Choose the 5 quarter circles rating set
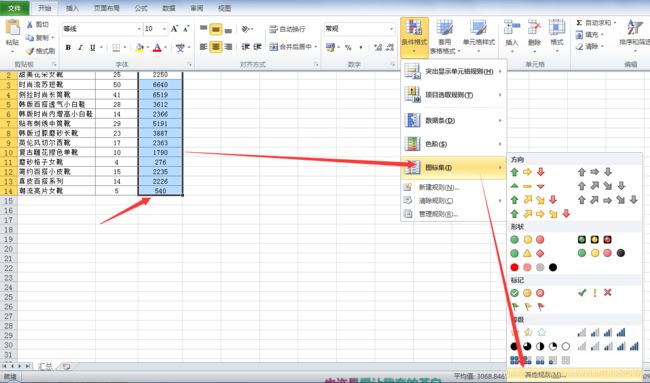650x383 pixels. pyautogui.click(x=540, y=346)
